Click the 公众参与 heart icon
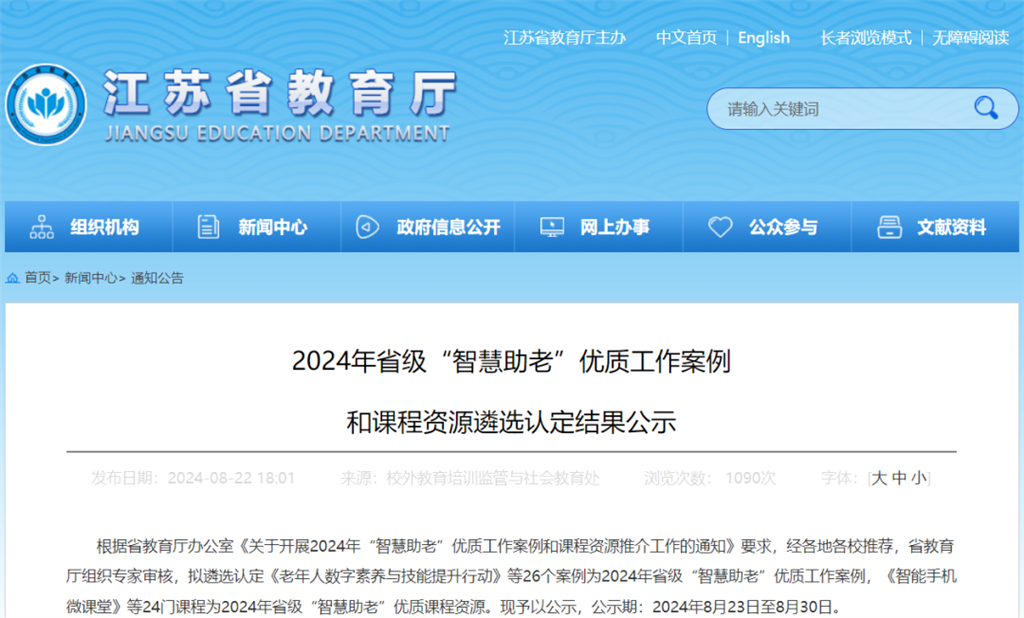The image size is (1024, 618). tap(720, 227)
